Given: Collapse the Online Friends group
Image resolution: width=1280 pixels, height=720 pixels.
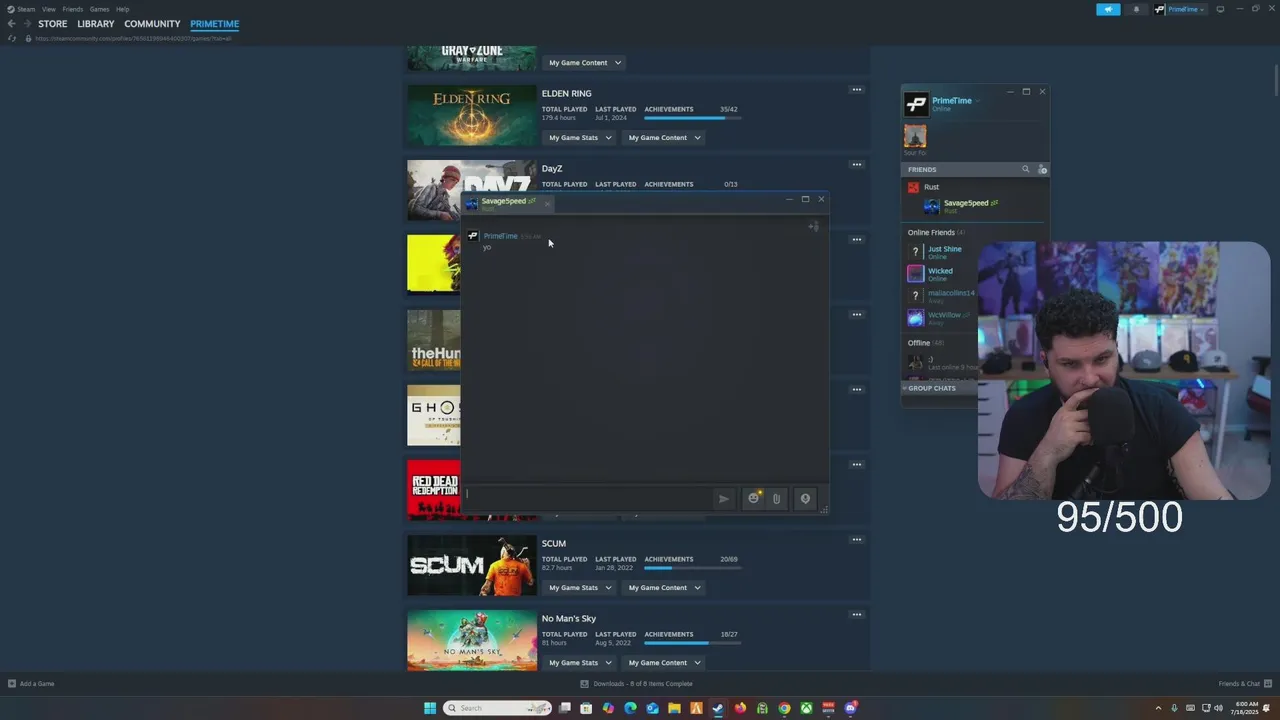Looking at the screenshot, I should tap(936, 233).
